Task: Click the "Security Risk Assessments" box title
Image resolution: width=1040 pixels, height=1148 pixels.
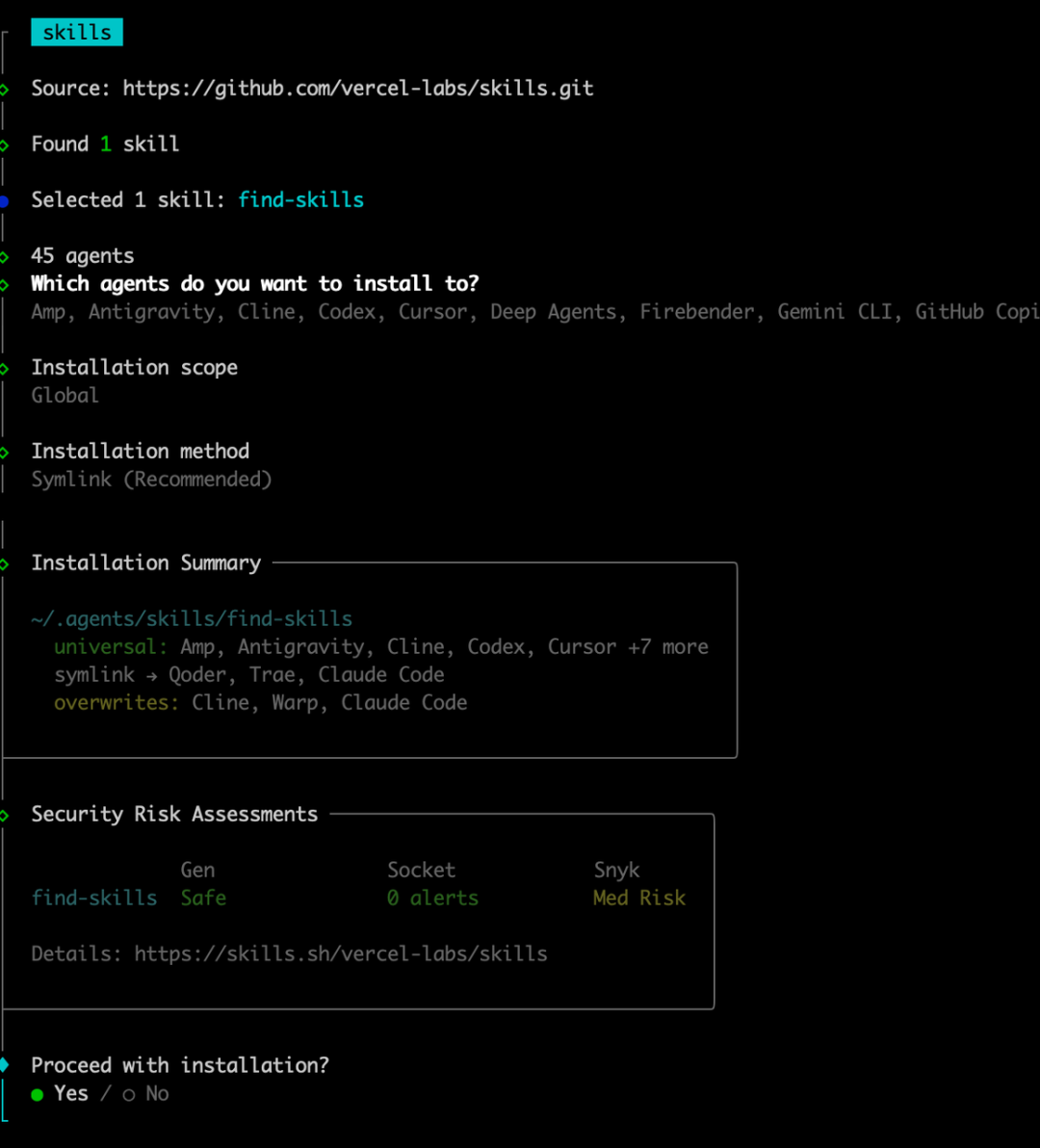Action: [x=174, y=814]
